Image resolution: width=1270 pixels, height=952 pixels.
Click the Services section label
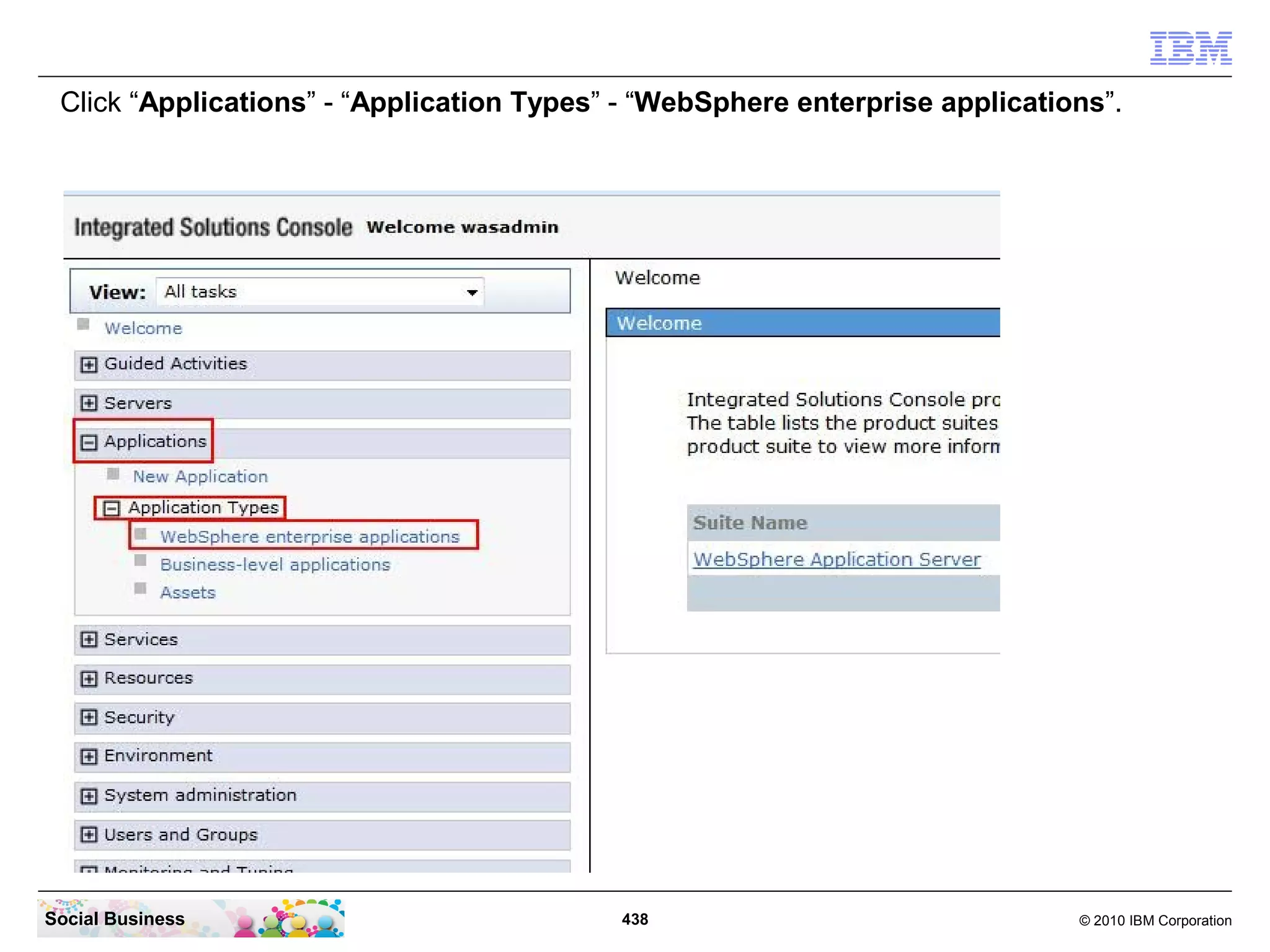(141, 640)
